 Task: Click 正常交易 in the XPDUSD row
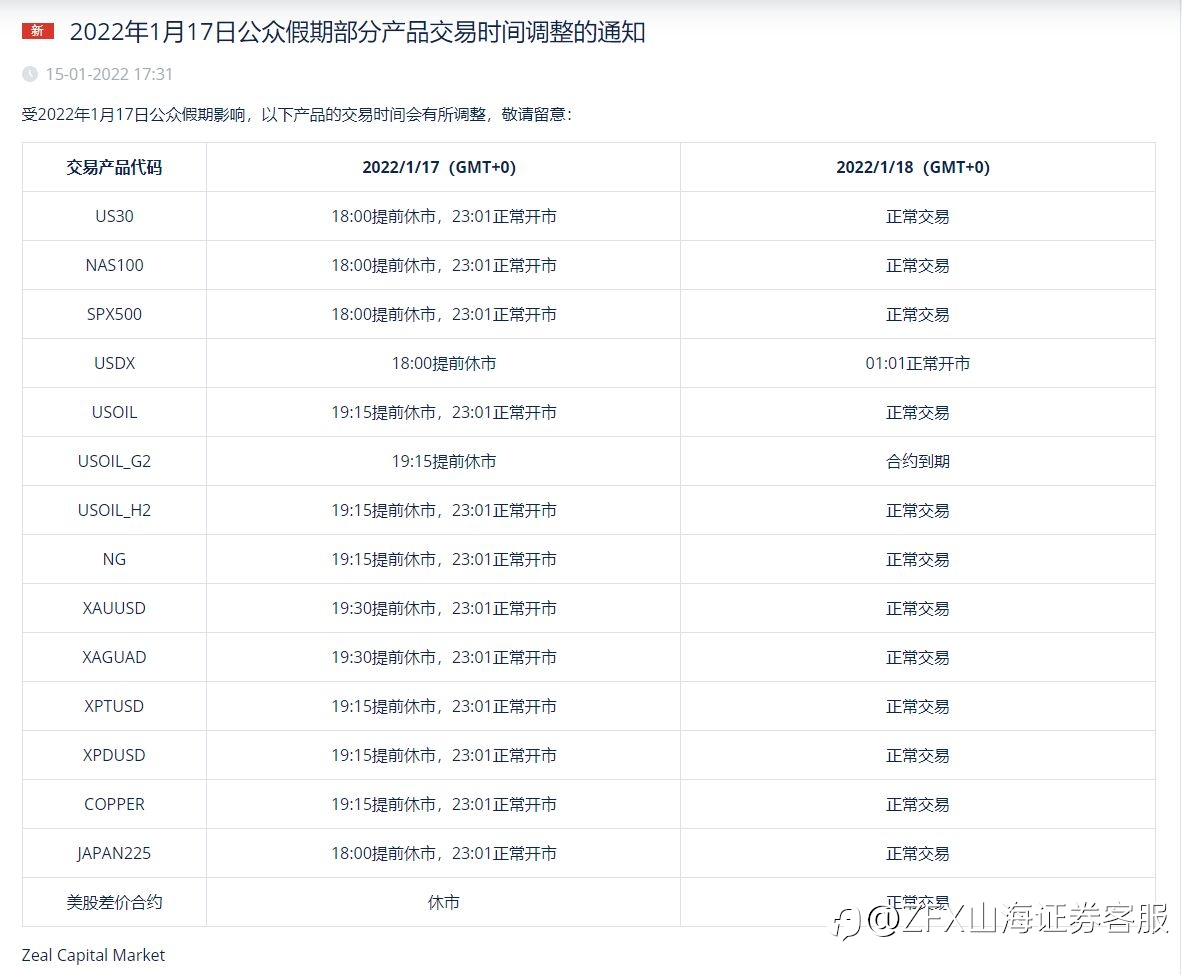pos(917,756)
